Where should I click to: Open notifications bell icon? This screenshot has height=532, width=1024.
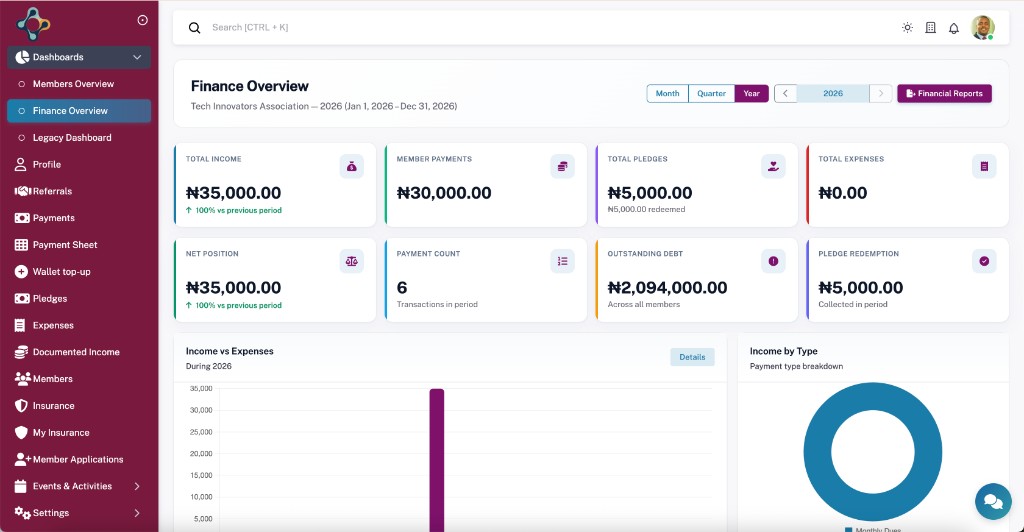954,28
